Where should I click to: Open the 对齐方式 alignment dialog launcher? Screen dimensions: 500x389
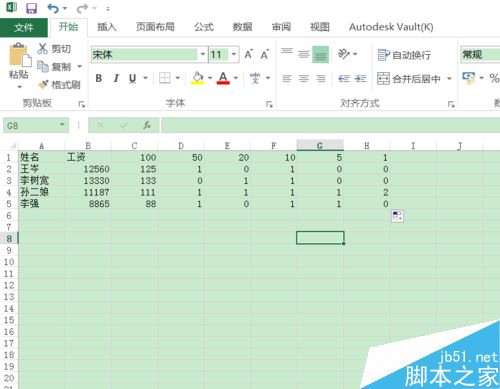pos(451,104)
